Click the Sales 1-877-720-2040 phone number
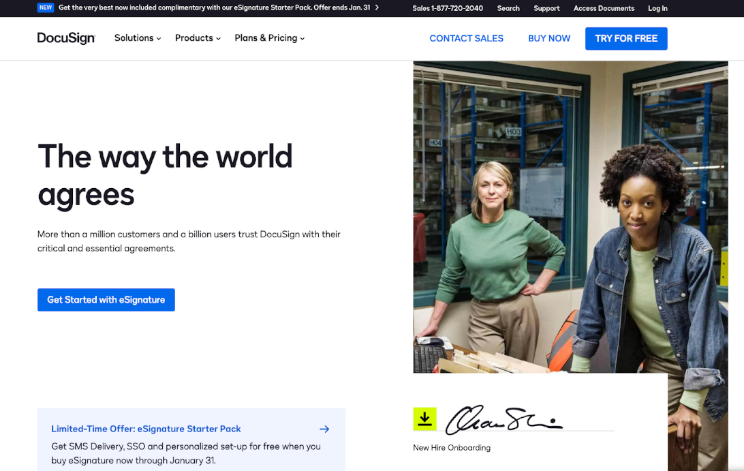 pos(447,8)
